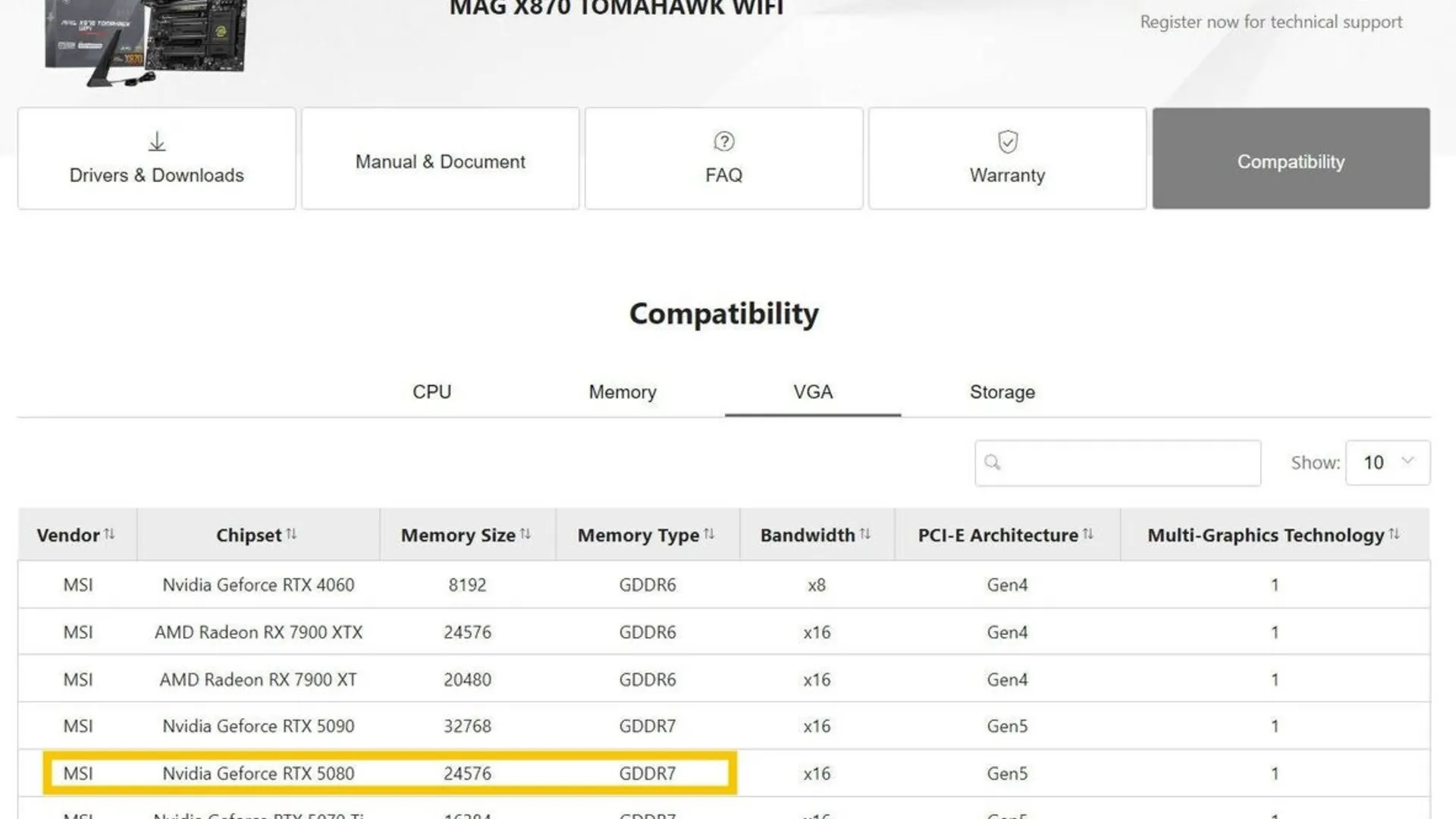The width and height of the screenshot is (1456, 819).
Task: Click Nvidia Geforce RTX 5080 cell
Action: click(259, 773)
